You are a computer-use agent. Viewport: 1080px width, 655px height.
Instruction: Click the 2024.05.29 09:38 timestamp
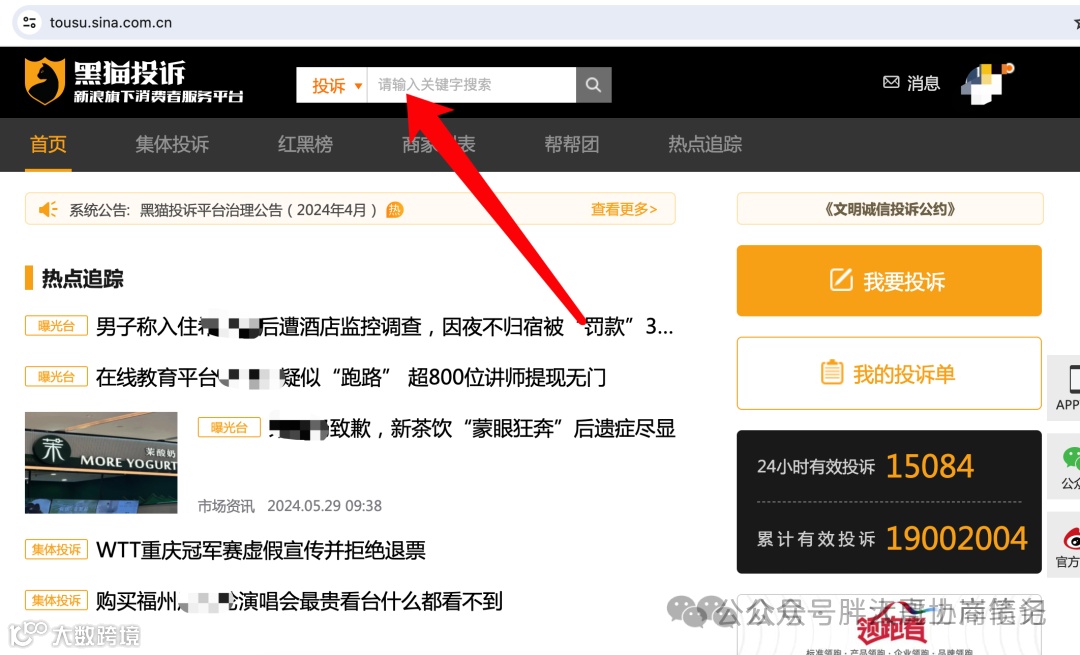pyautogui.click(x=324, y=506)
